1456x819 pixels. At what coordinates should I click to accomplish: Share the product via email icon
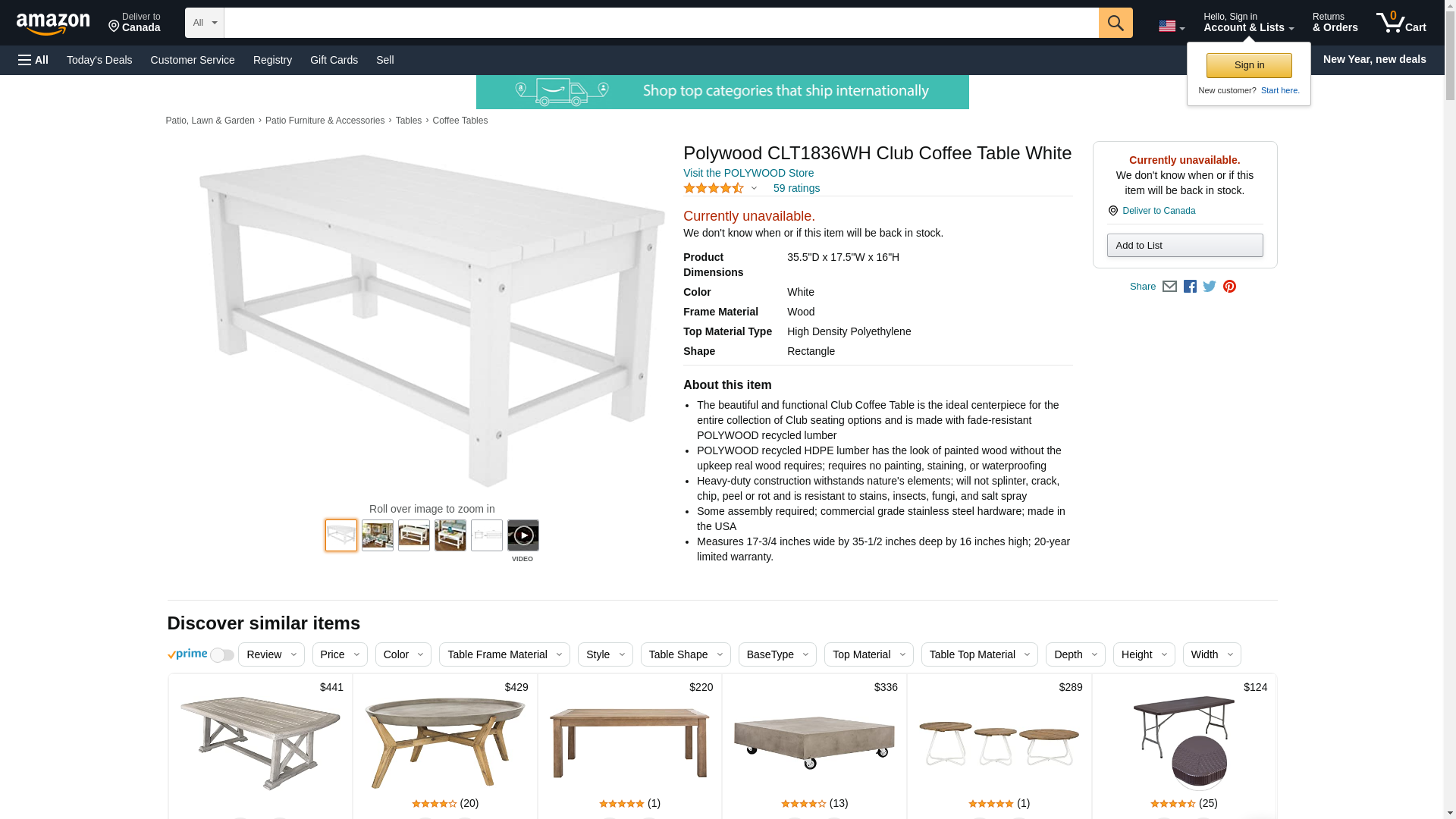pos(1169,287)
